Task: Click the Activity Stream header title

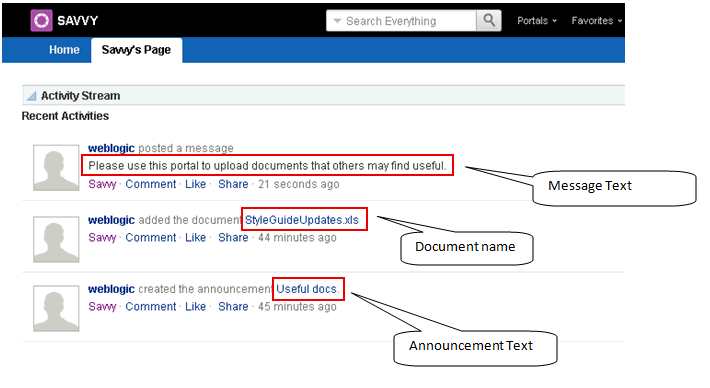Action: click(81, 96)
